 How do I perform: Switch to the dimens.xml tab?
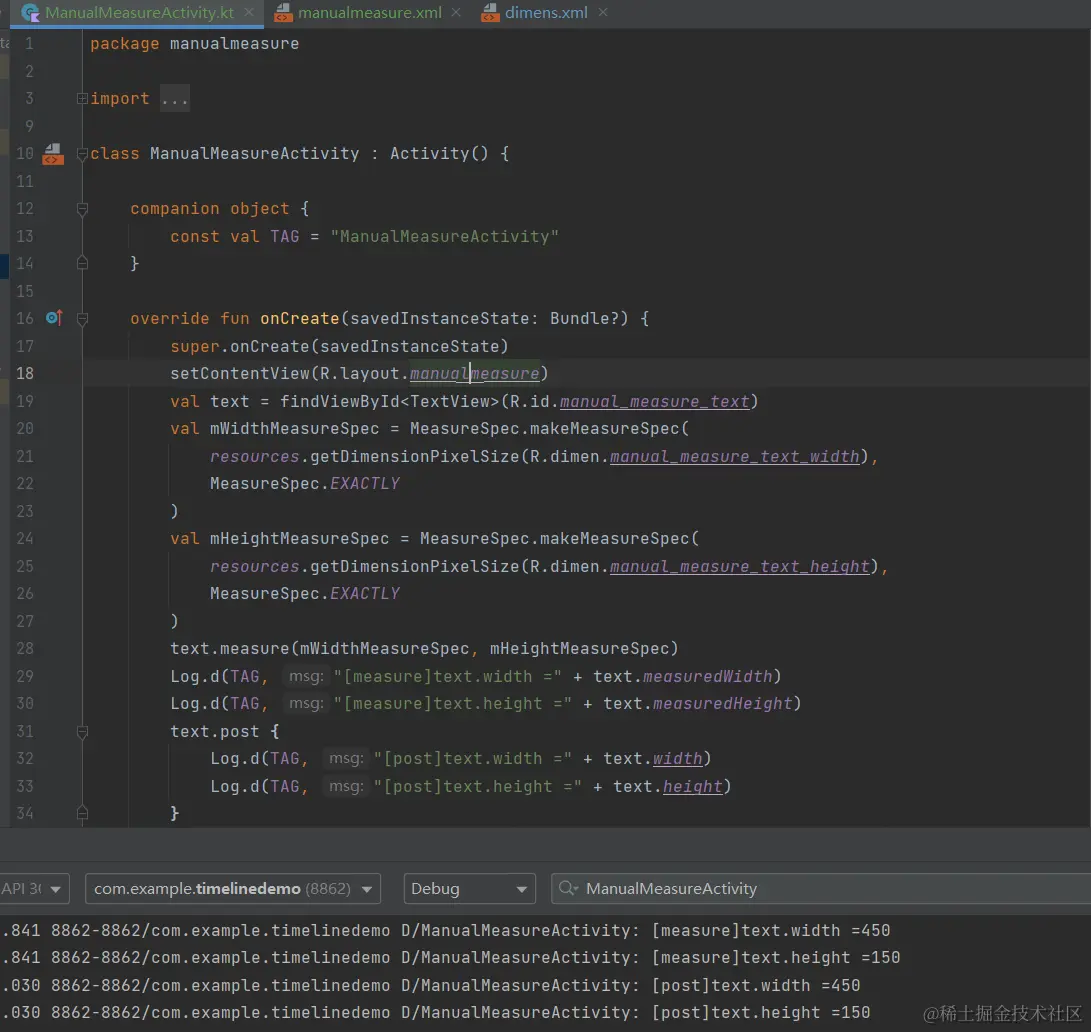(x=546, y=13)
